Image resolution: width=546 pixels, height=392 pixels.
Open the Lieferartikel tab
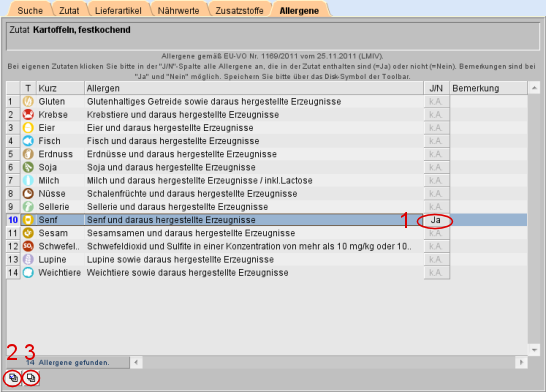[118, 10]
